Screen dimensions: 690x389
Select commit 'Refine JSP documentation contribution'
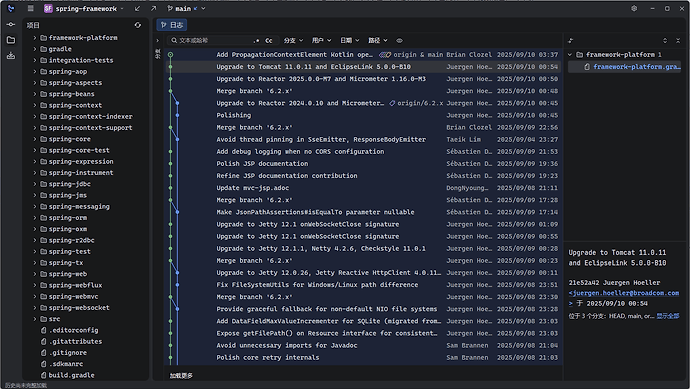pos(363,176)
